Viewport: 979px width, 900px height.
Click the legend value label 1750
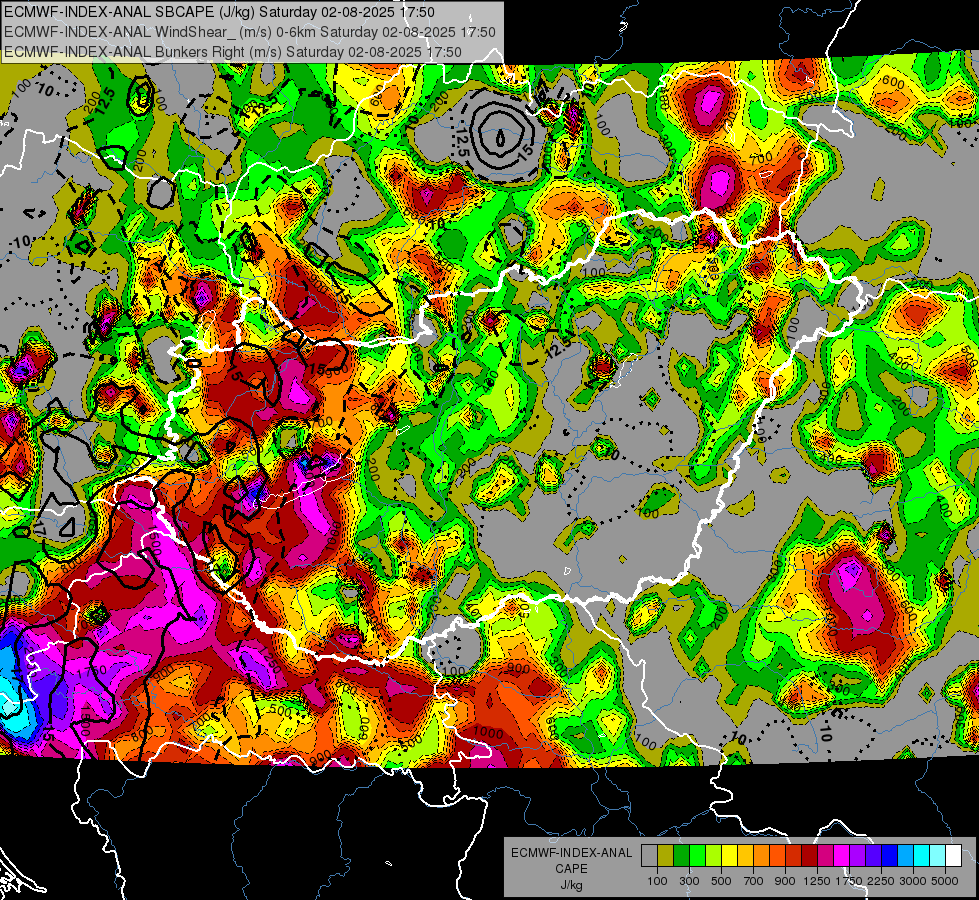coord(849,881)
